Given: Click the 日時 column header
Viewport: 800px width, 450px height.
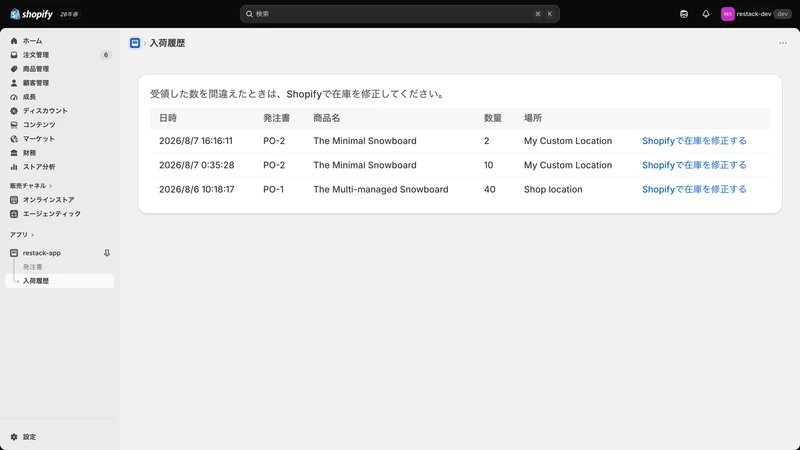Looking at the screenshot, I should coord(168,118).
